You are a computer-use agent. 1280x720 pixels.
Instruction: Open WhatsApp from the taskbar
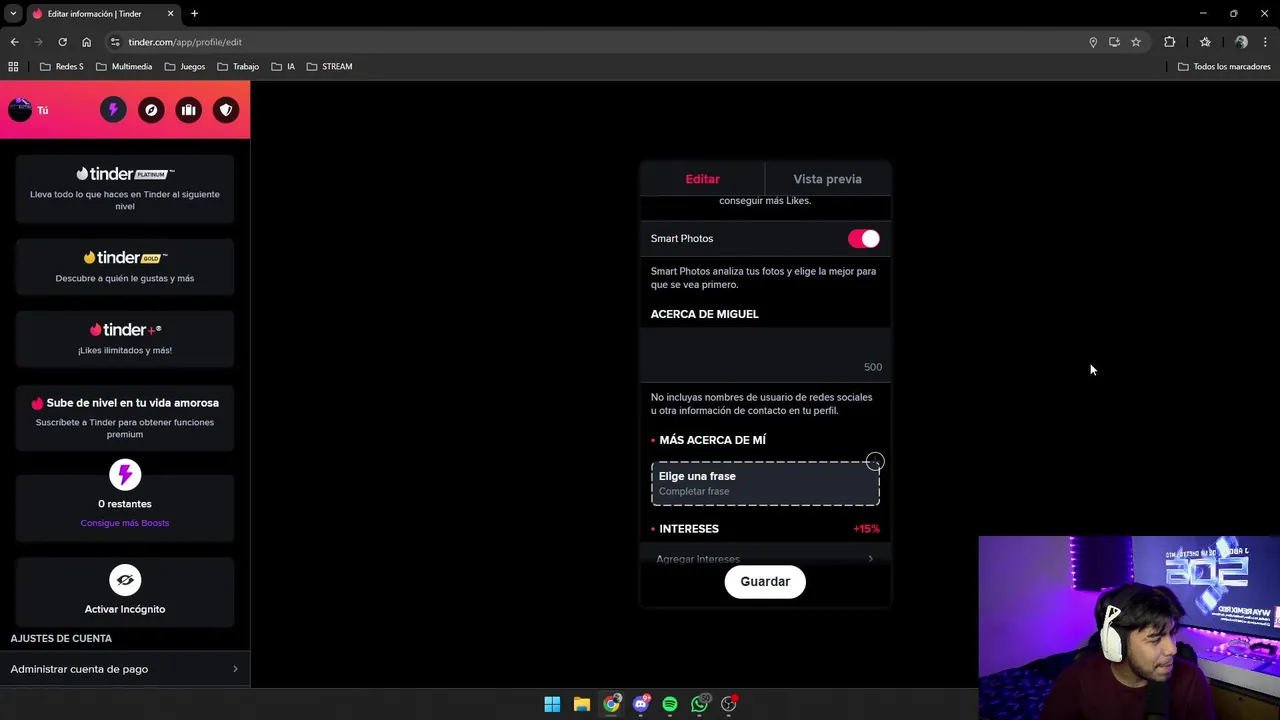pyautogui.click(x=700, y=704)
